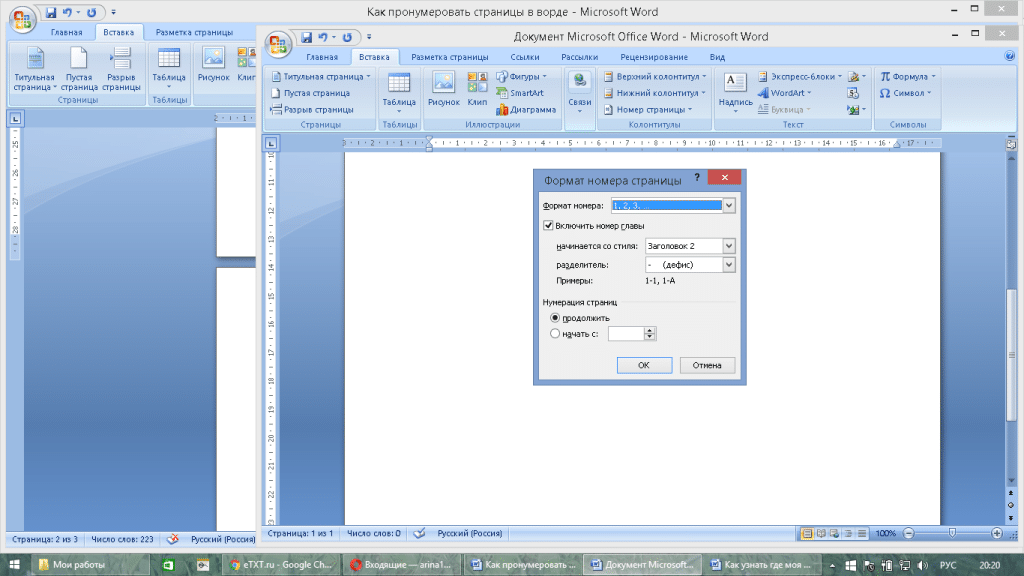This screenshot has width=1024, height=576.
Task: Click Пустая страница in the back Word window
Action: pyautogui.click(x=78, y=69)
